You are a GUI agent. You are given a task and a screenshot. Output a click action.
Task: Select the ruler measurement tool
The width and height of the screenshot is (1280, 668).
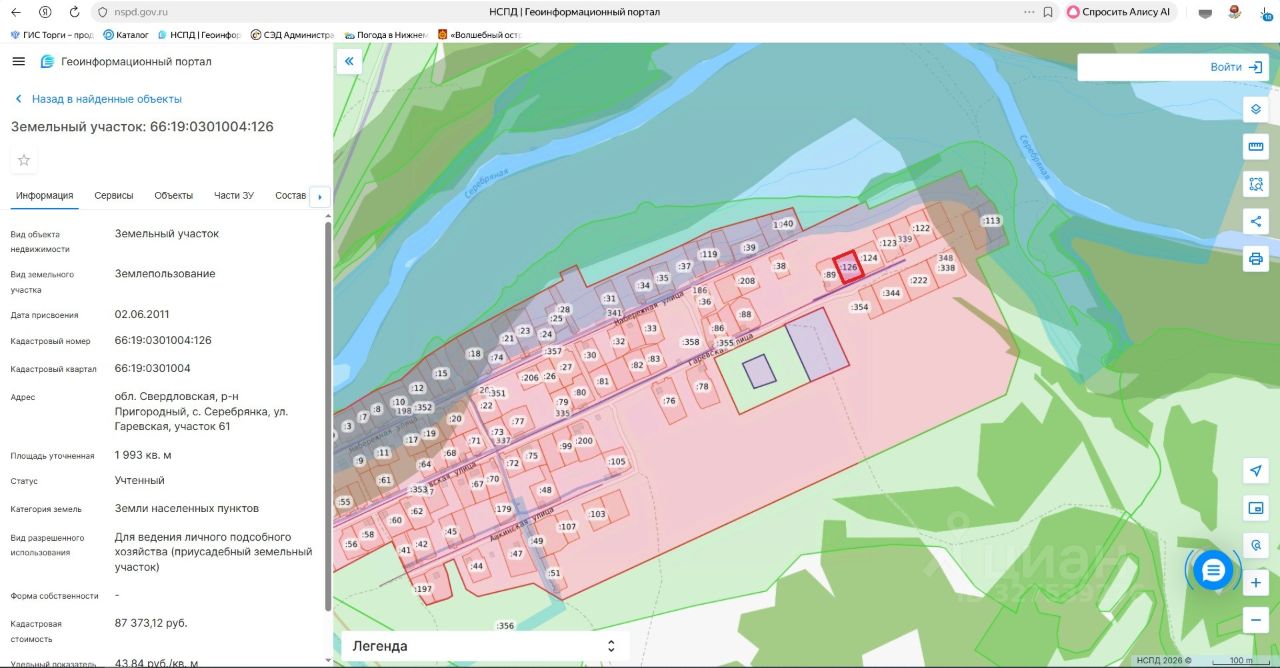coord(1256,147)
